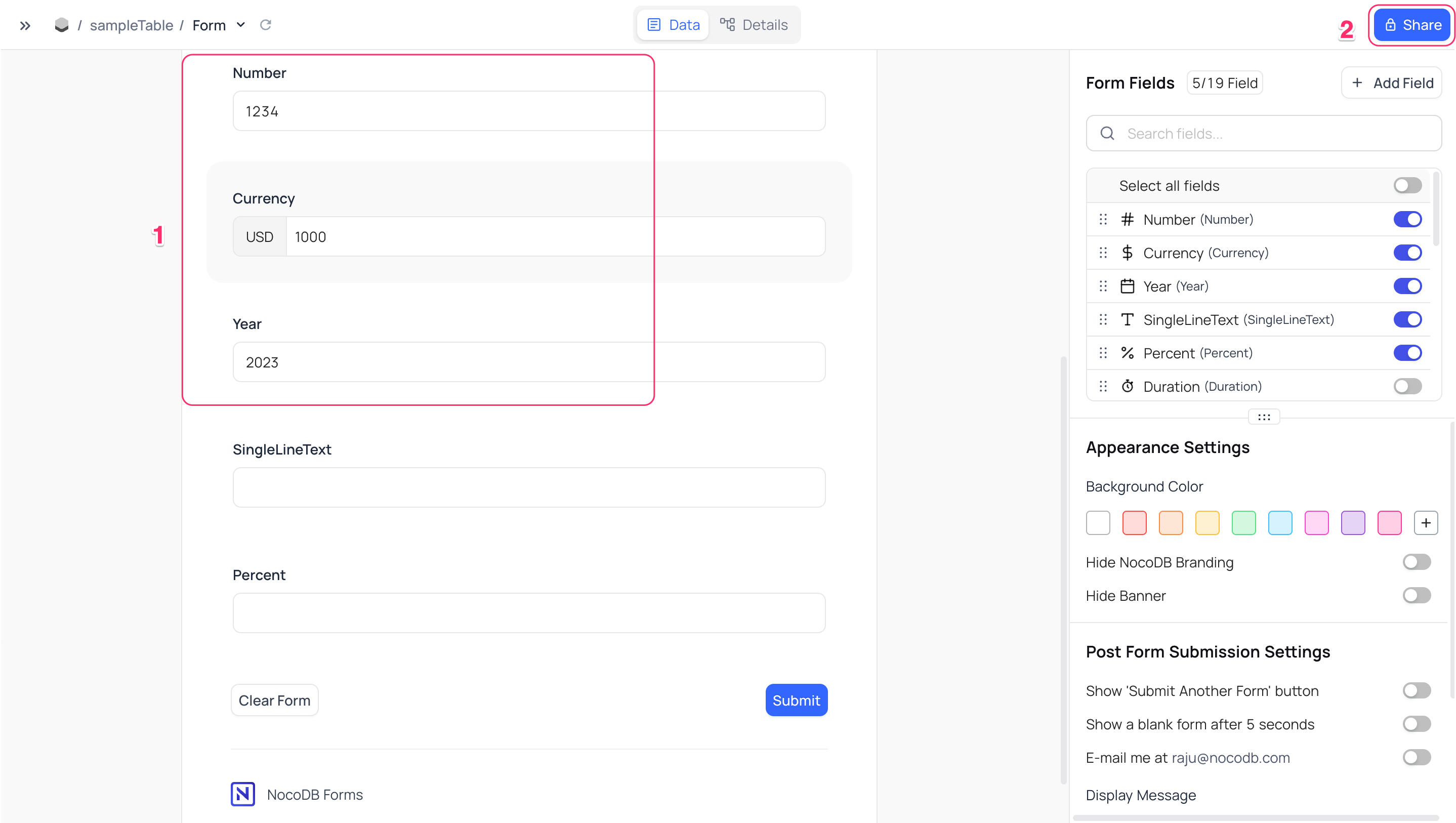The image size is (1456, 823).
Task: Click the NocoDB Forms logo icon
Action: 244,794
